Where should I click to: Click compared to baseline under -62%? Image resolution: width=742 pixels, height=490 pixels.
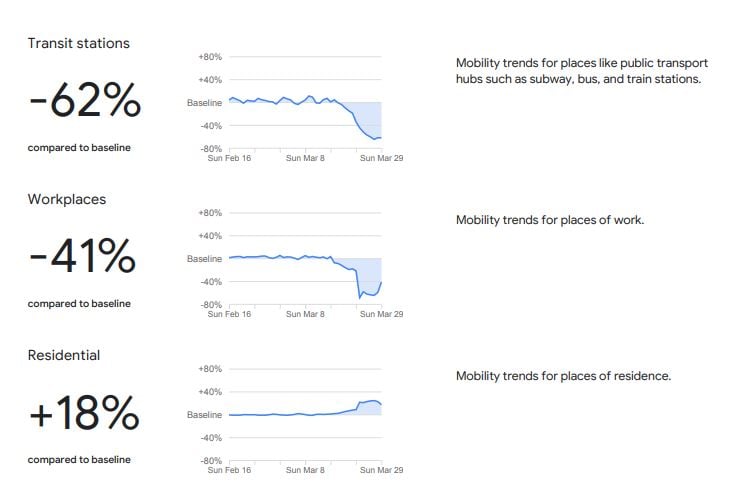(79, 148)
